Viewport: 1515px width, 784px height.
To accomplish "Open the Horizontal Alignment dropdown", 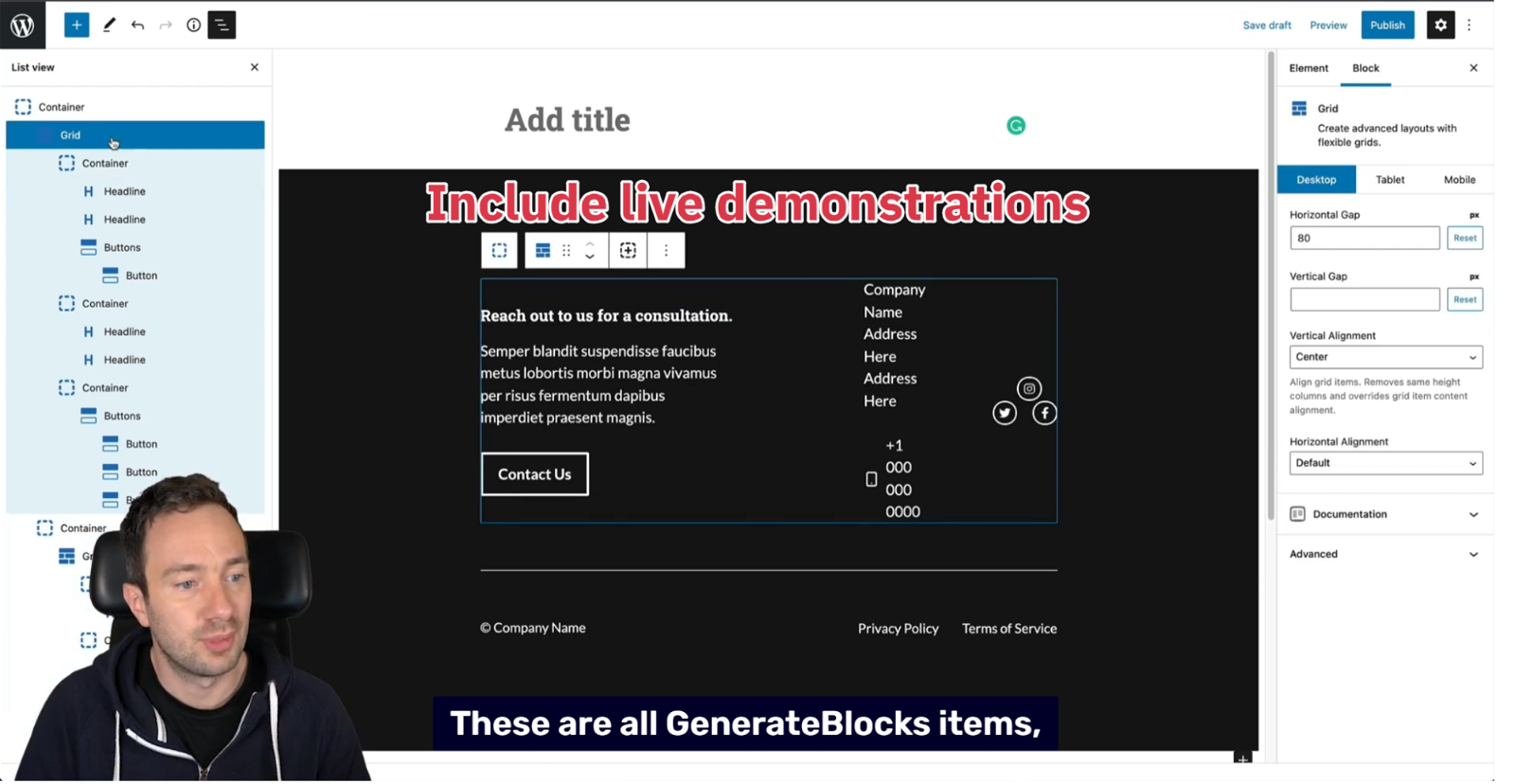I will click(x=1385, y=463).
